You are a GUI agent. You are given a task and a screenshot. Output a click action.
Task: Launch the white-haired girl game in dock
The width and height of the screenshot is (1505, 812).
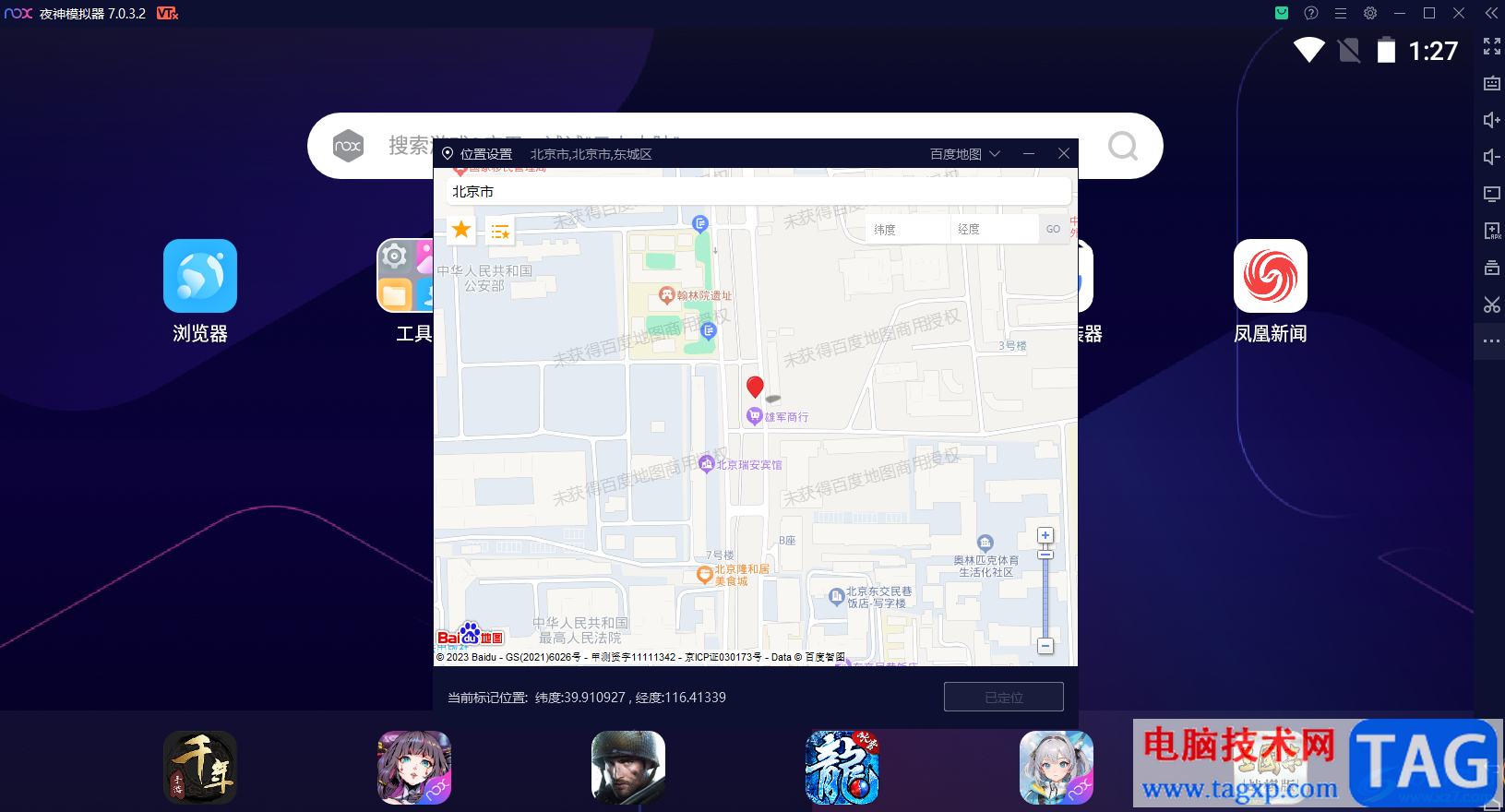1057,768
